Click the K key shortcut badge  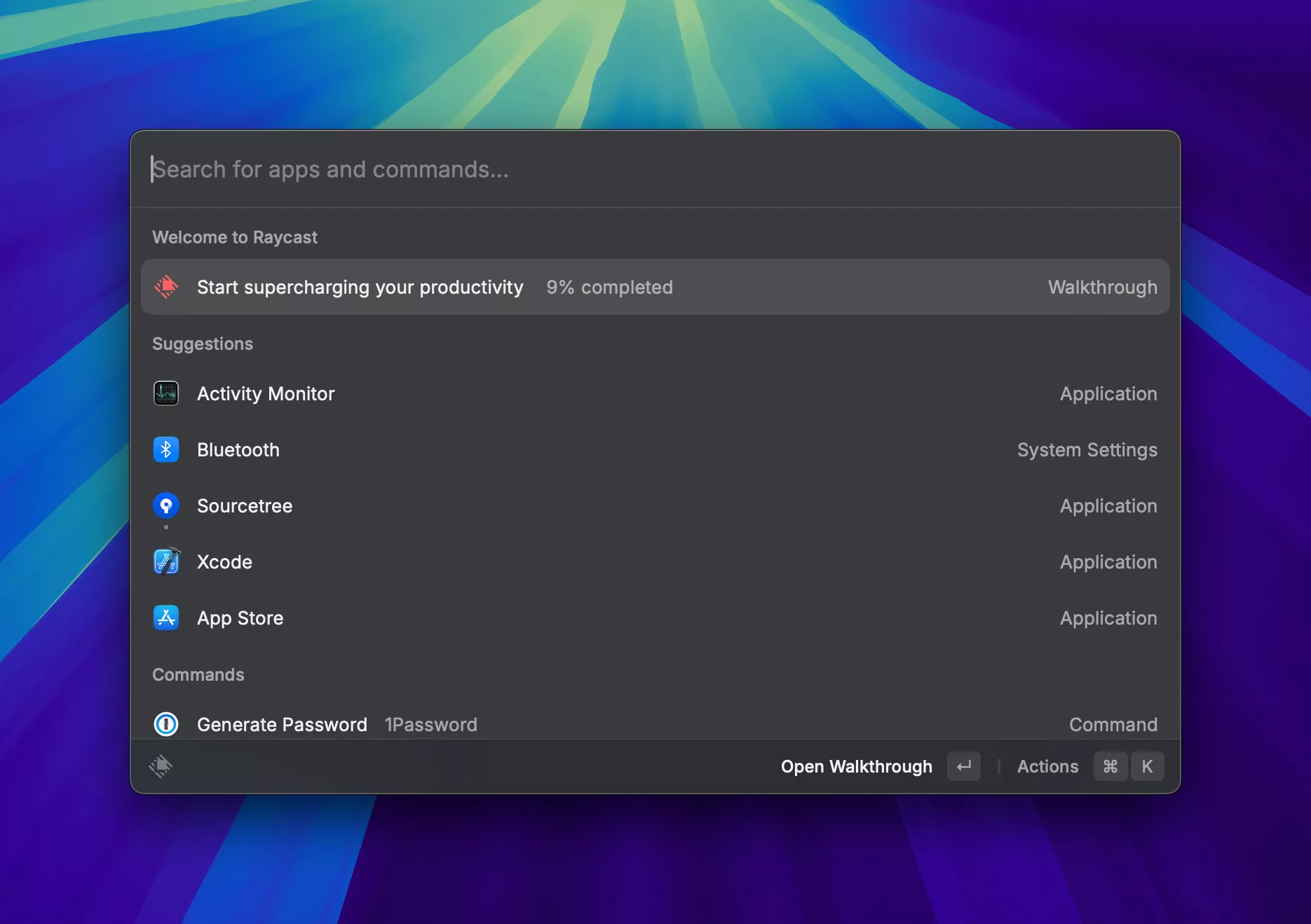[x=1147, y=766]
